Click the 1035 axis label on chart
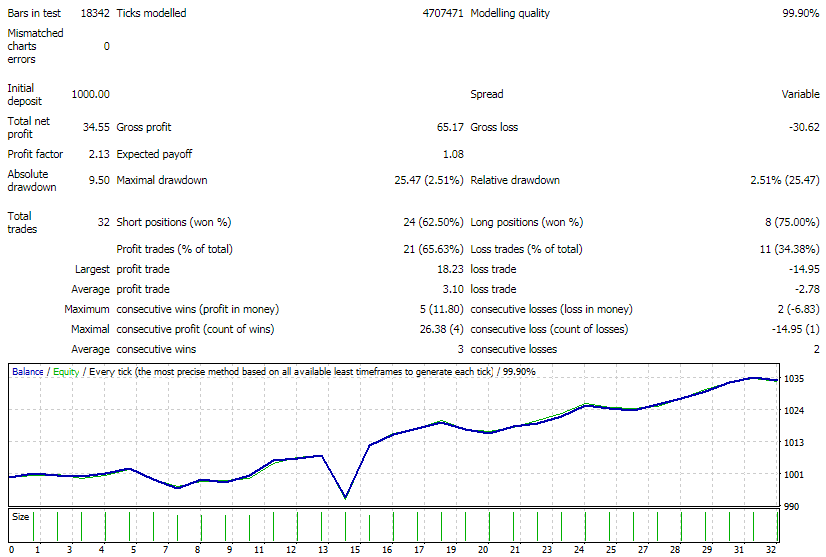The height and width of the screenshot is (557, 826). click(x=794, y=379)
